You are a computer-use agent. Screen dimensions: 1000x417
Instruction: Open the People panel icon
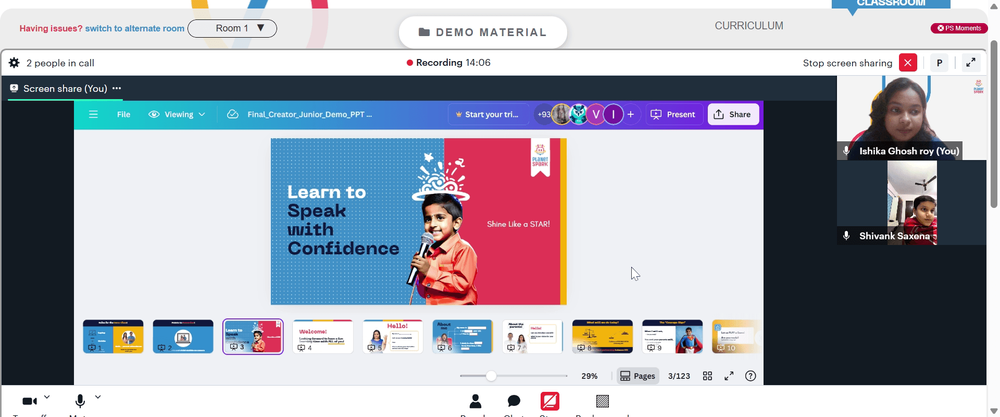coord(475,401)
